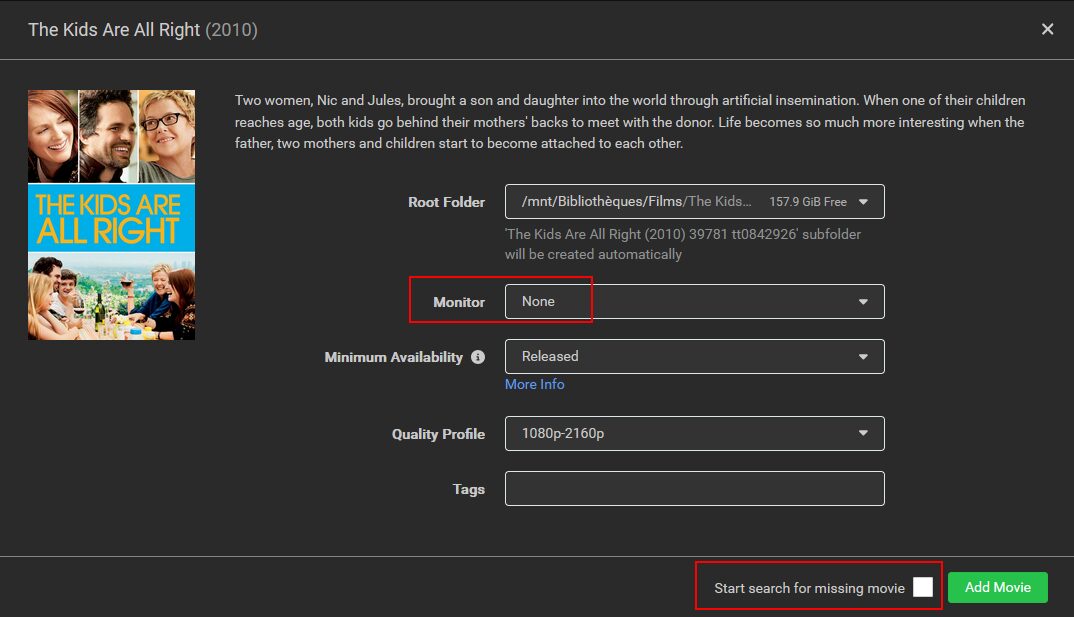This screenshot has height=617, width=1074.
Task: Click the Monitor dropdown caret icon
Action: [x=864, y=302]
